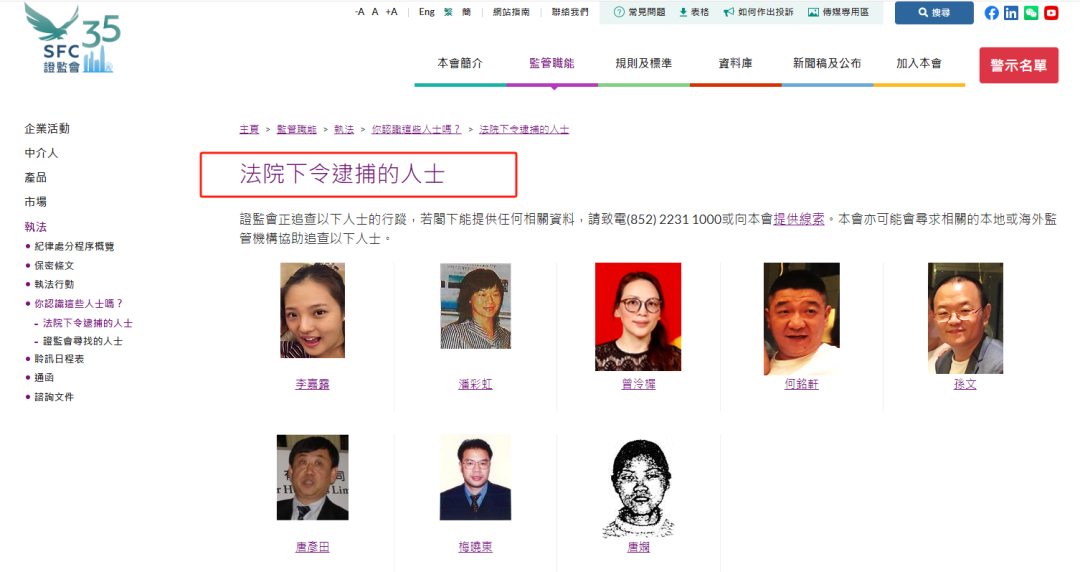This screenshot has width=1080, height=572.
Task: Open the LinkedIn icon in header
Action: (1011, 12)
